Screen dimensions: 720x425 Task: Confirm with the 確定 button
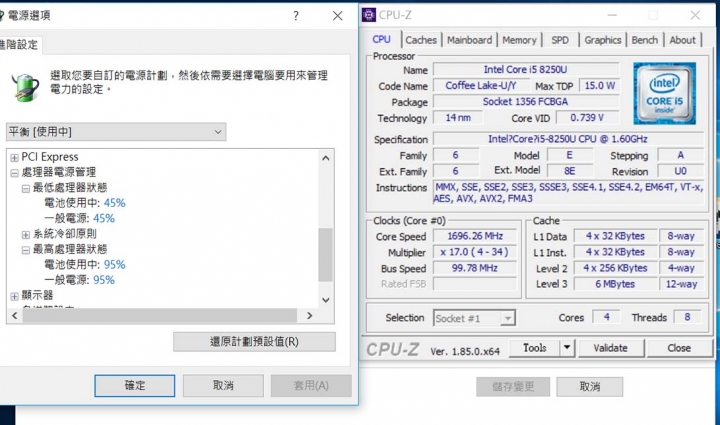135,386
